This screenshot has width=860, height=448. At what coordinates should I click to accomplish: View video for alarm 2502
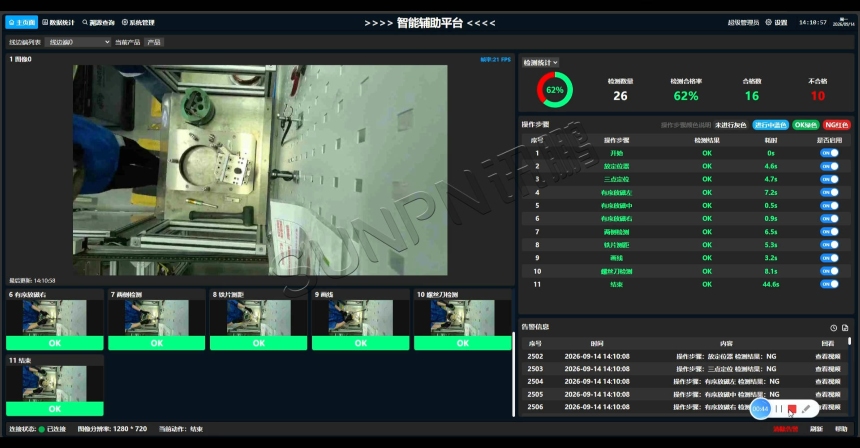click(x=828, y=356)
